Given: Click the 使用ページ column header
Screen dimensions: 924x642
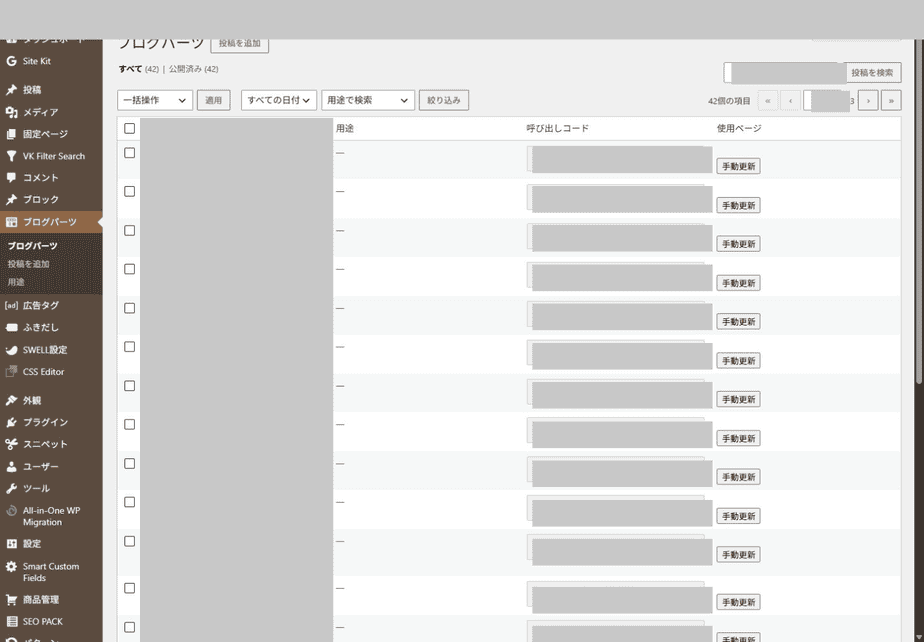Looking at the screenshot, I should pyautogui.click(x=739, y=129).
